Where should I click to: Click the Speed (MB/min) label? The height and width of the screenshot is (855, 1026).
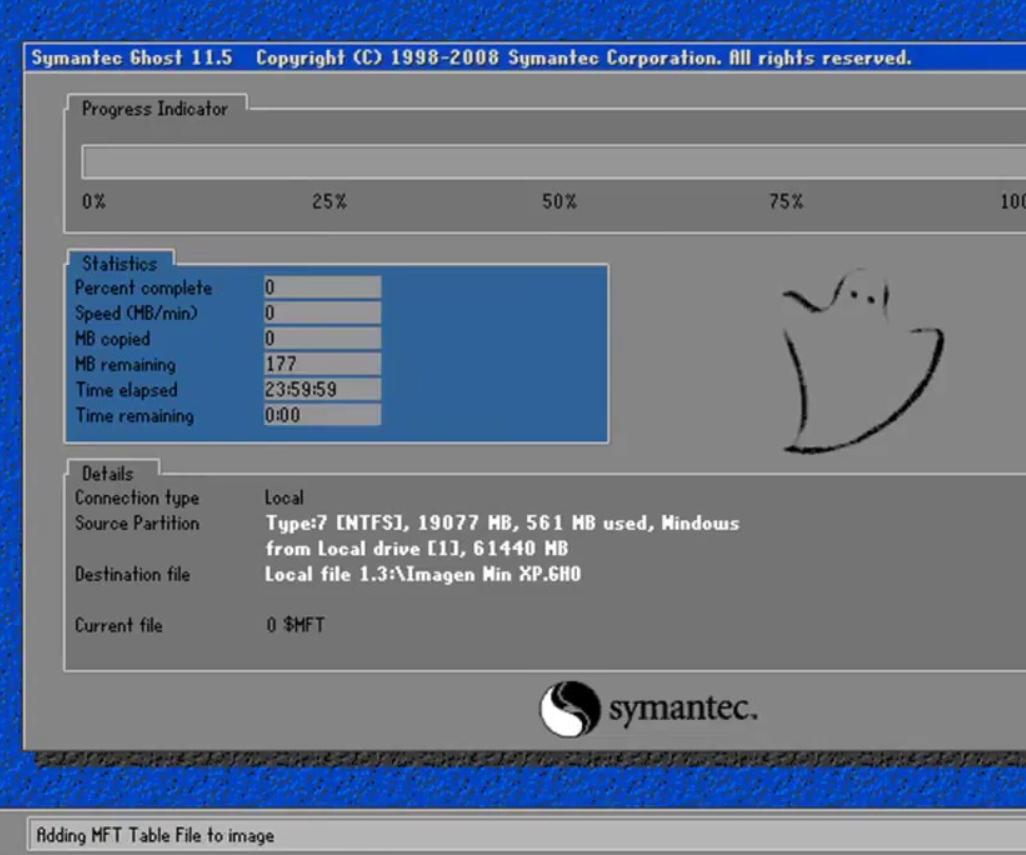click(x=136, y=313)
